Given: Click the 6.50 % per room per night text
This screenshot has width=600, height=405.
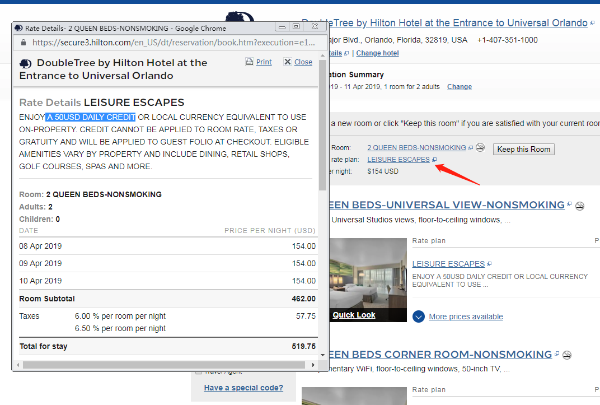Looking at the screenshot, I should (x=120, y=328).
